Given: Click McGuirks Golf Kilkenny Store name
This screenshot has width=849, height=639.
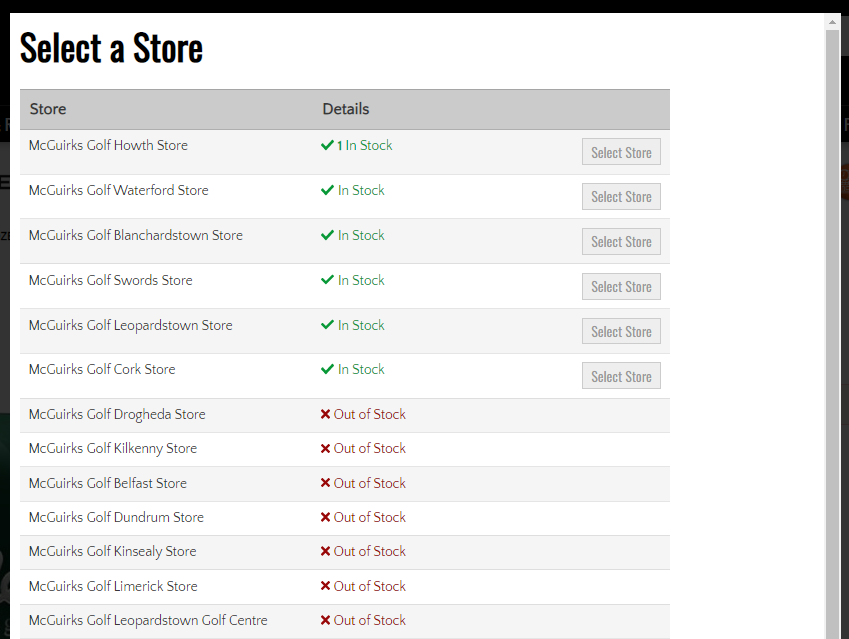Looking at the screenshot, I should coord(113,448).
